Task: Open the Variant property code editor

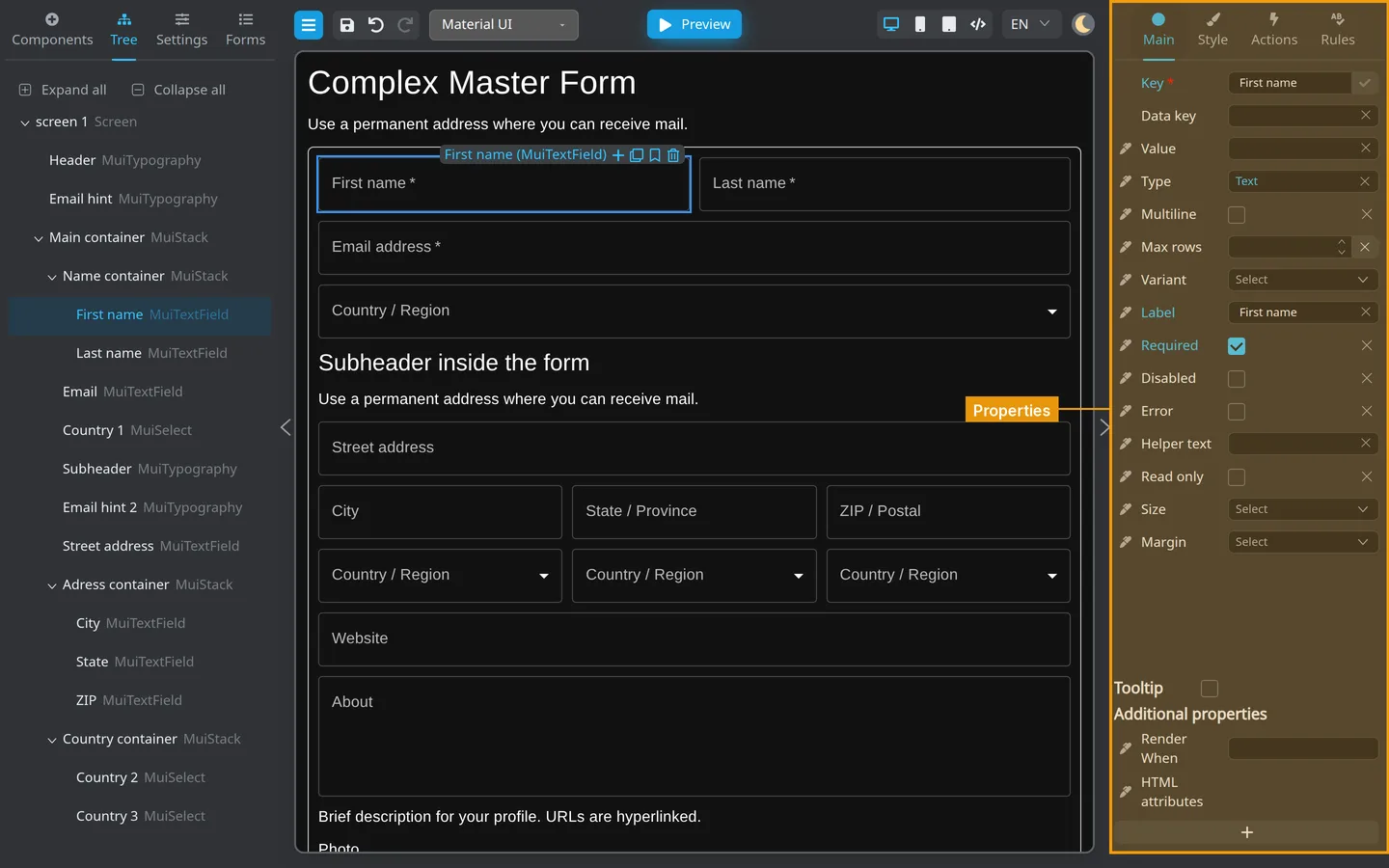Action: (1126, 280)
